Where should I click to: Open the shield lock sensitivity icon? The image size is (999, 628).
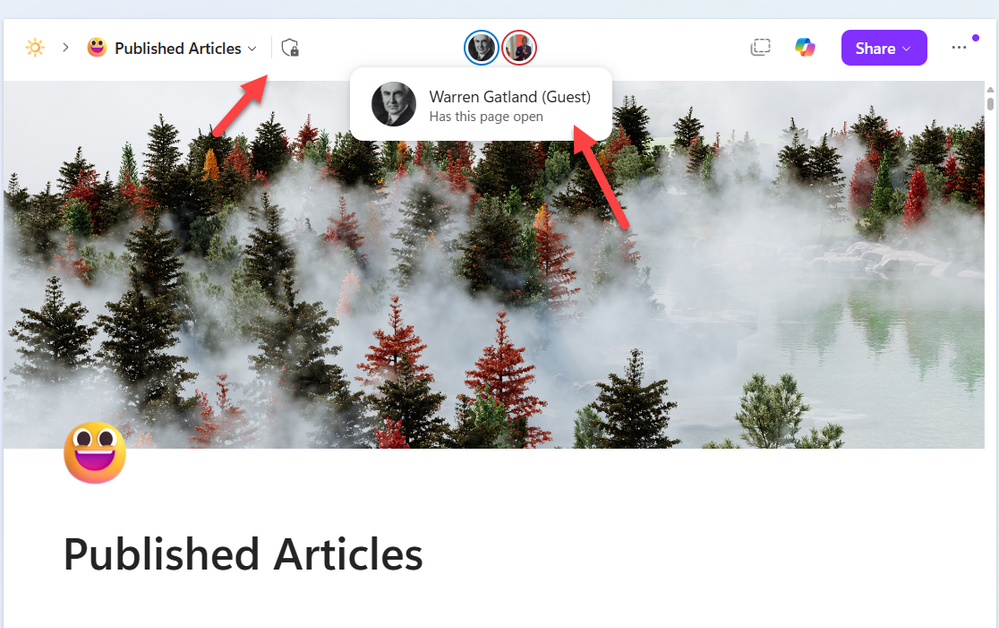(x=290, y=48)
